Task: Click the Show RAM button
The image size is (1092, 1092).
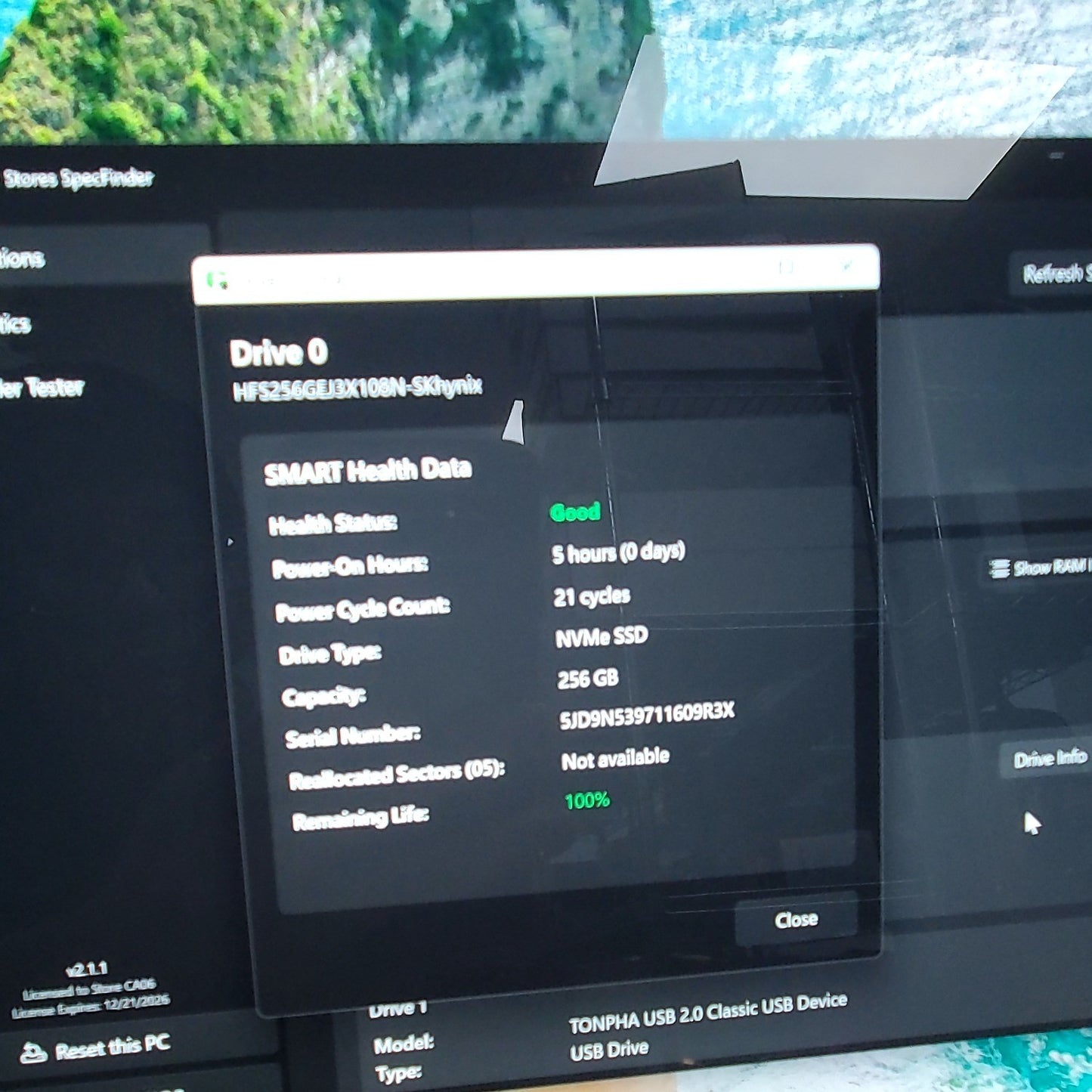Action: tap(1040, 567)
